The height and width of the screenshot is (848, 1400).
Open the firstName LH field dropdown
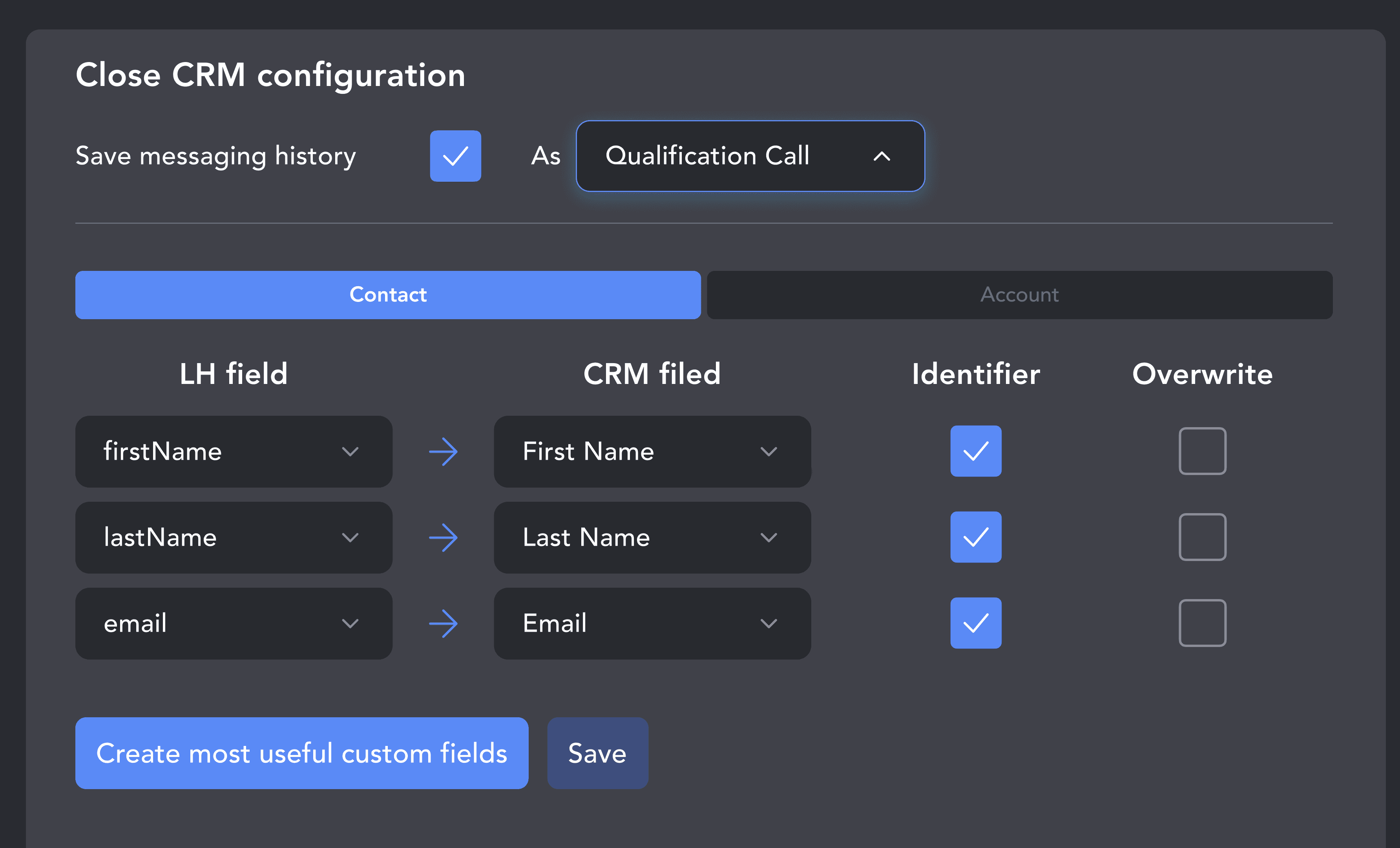[x=234, y=451]
